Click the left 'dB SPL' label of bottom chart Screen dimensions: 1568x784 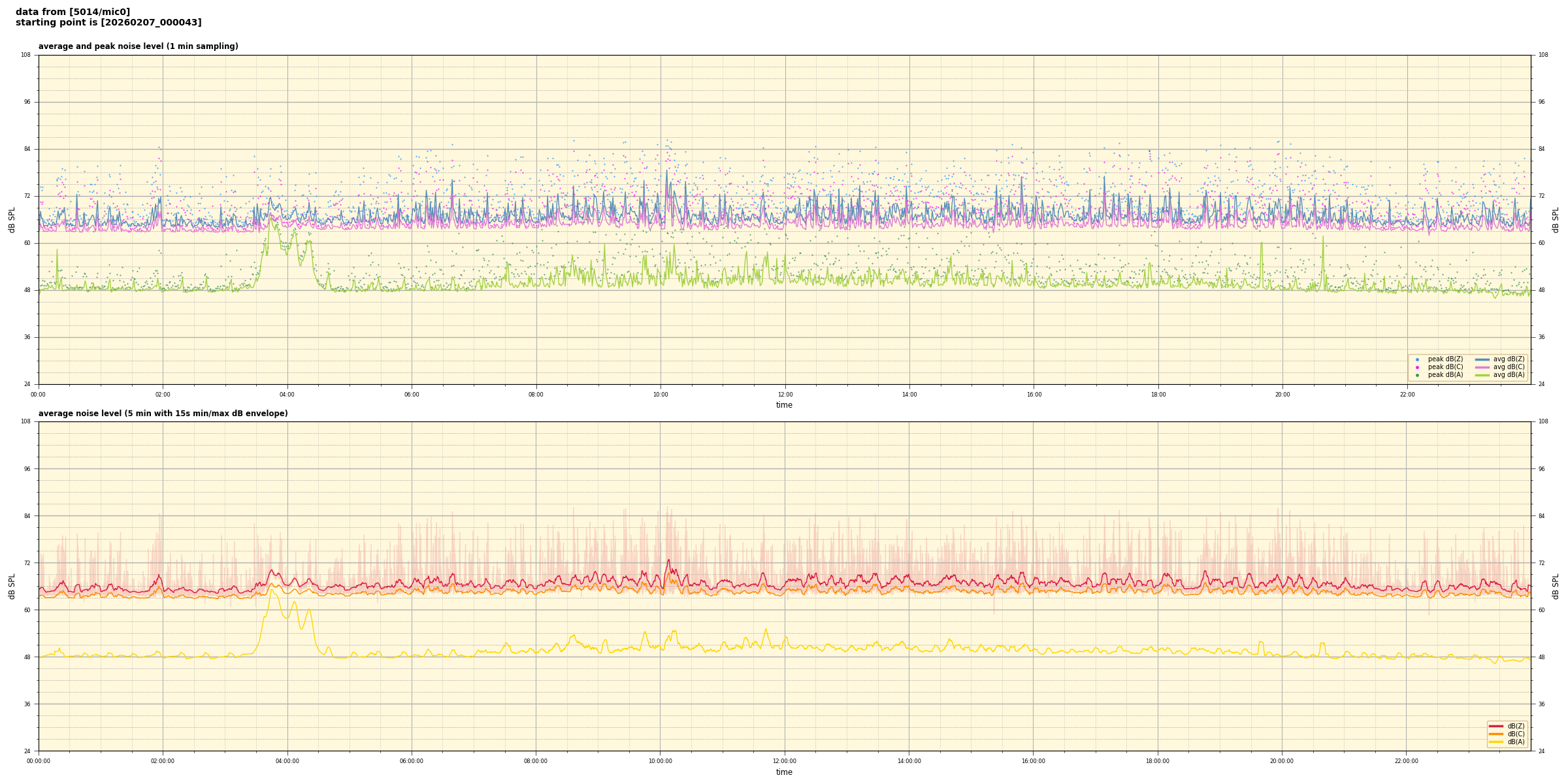tap(12, 586)
